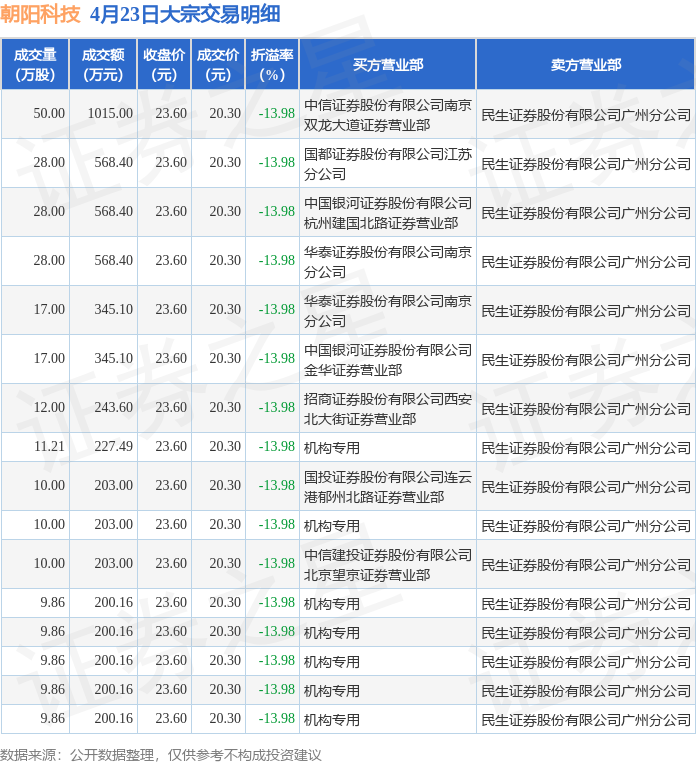Click seller 民生证券 in the 227.49 row
Viewport: 696px width, 764px height.
click(585, 448)
